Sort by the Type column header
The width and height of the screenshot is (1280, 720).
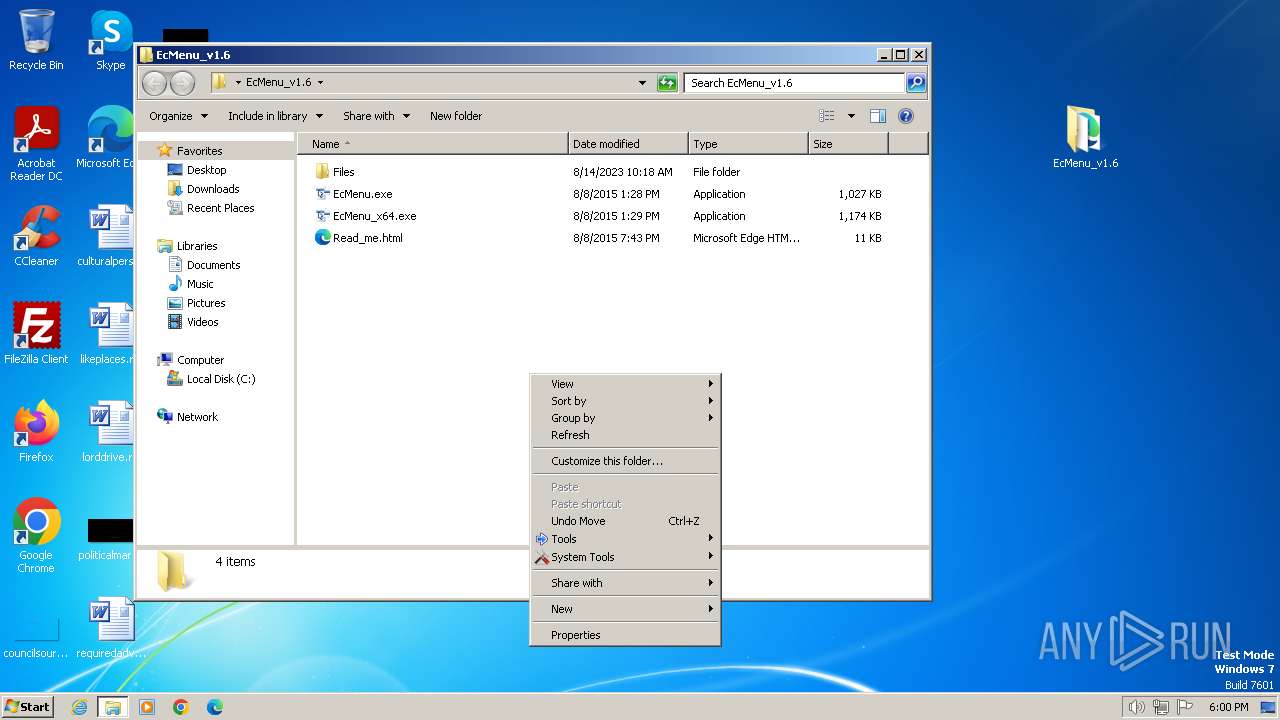(x=748, y=144)
